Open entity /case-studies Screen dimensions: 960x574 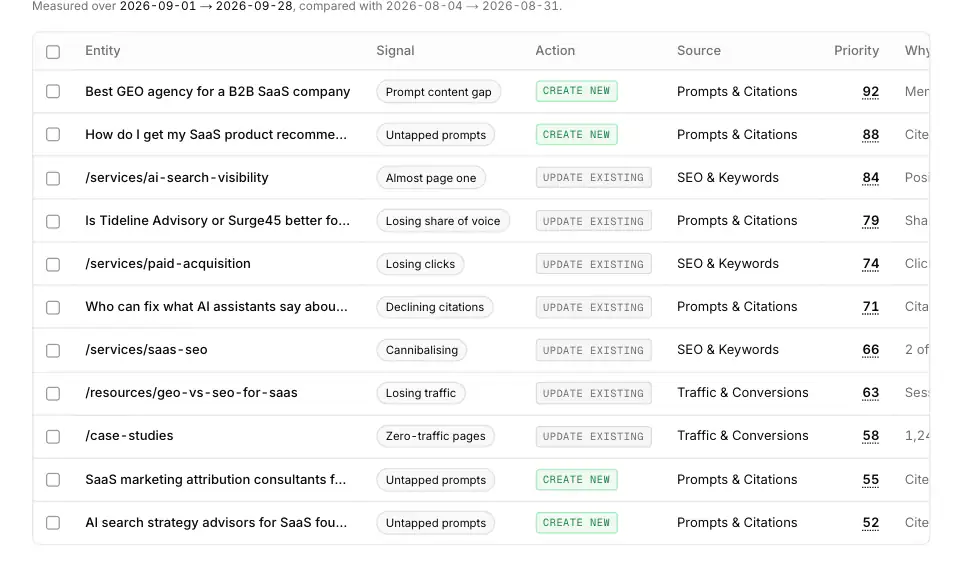click(x=129, y=436)
